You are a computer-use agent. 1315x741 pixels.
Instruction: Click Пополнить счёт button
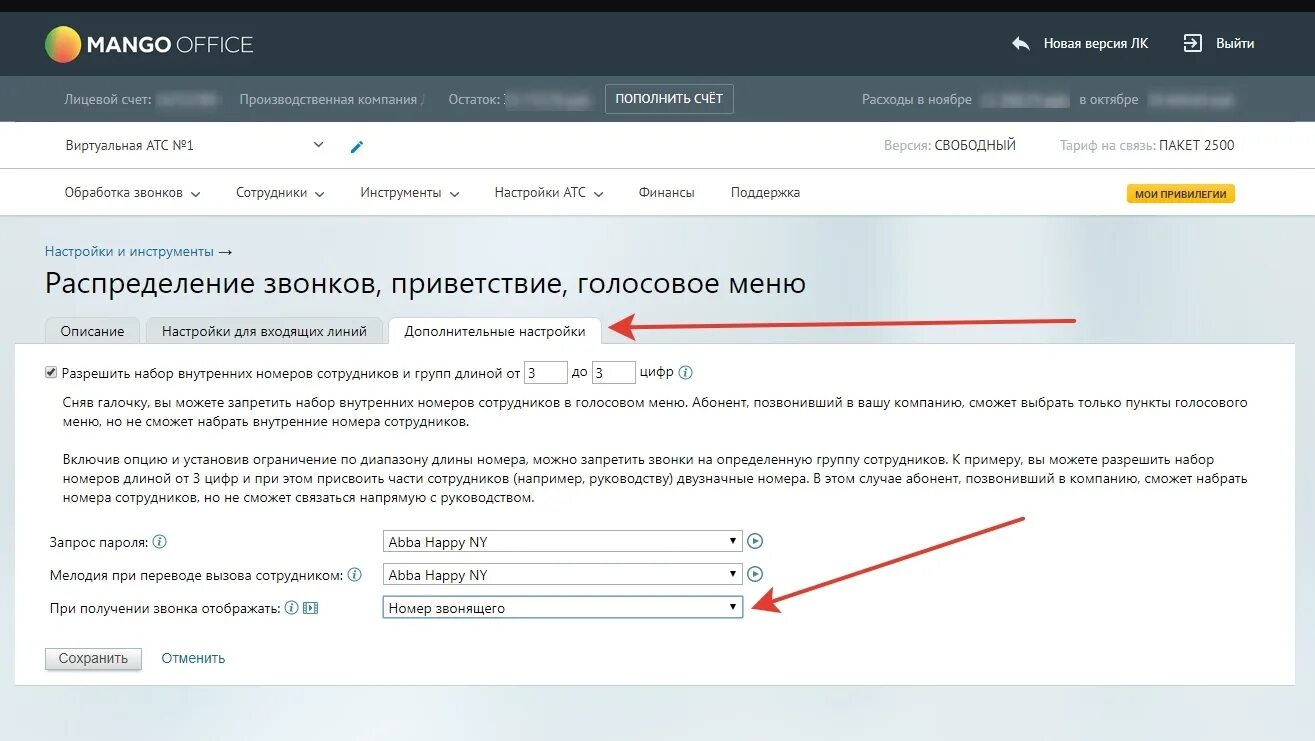(x=669, y=99)
